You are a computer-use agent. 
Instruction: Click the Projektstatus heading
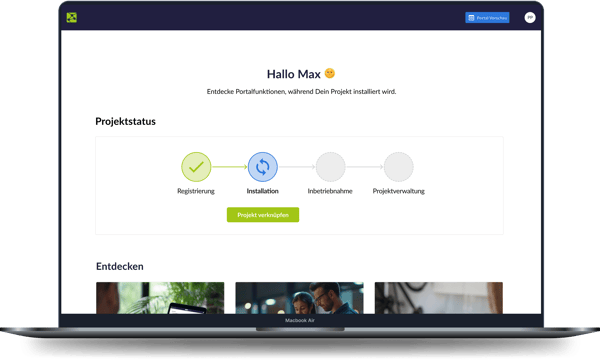coord(126,121)
